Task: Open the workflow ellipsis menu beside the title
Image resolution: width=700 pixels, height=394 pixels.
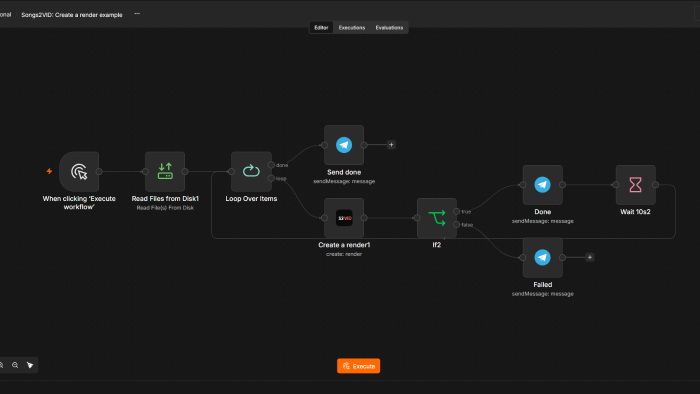Action: click(137, 14)
